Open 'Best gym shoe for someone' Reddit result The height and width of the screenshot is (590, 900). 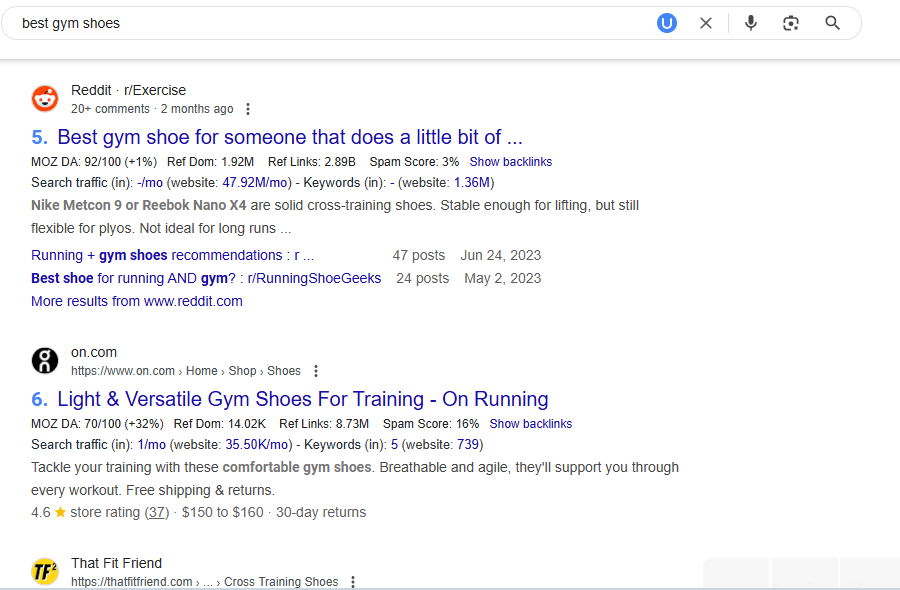tap(290, 137)
